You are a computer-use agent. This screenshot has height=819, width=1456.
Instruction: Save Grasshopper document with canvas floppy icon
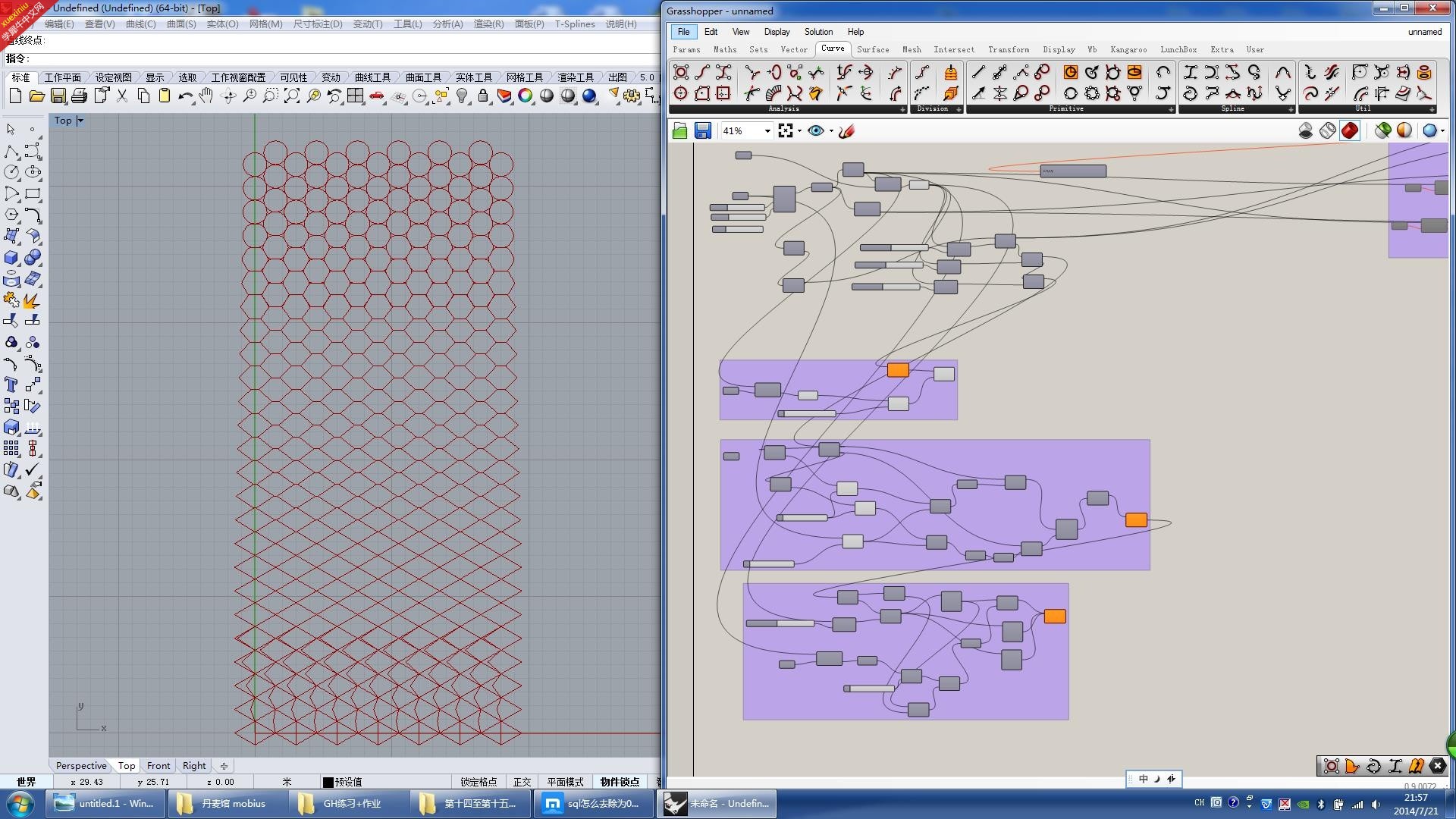[x=702, y=131]
